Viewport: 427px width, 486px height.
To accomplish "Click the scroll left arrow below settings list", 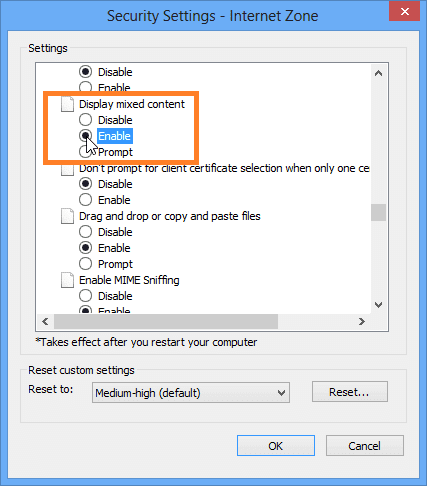I will coord(45,321).
